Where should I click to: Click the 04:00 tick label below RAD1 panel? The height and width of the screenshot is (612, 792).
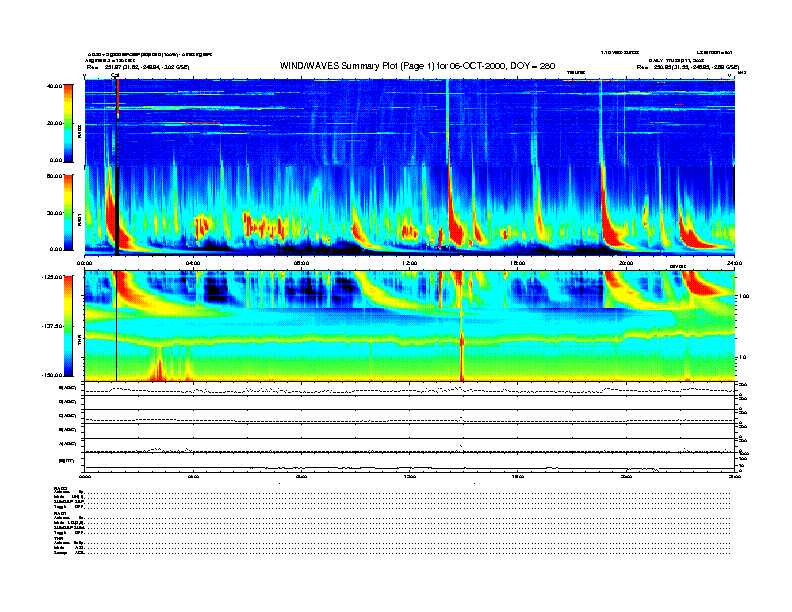193,263
